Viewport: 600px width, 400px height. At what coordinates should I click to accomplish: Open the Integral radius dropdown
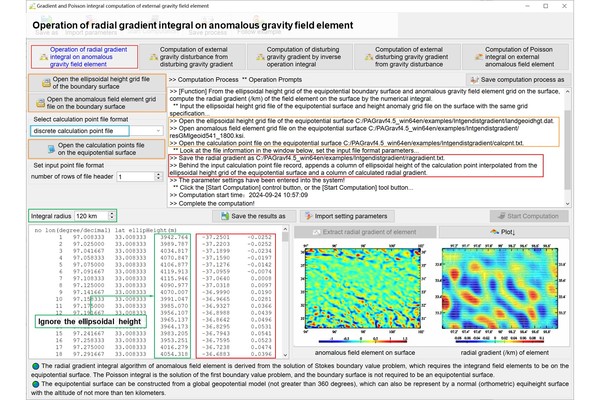click(x=106, y=216)
